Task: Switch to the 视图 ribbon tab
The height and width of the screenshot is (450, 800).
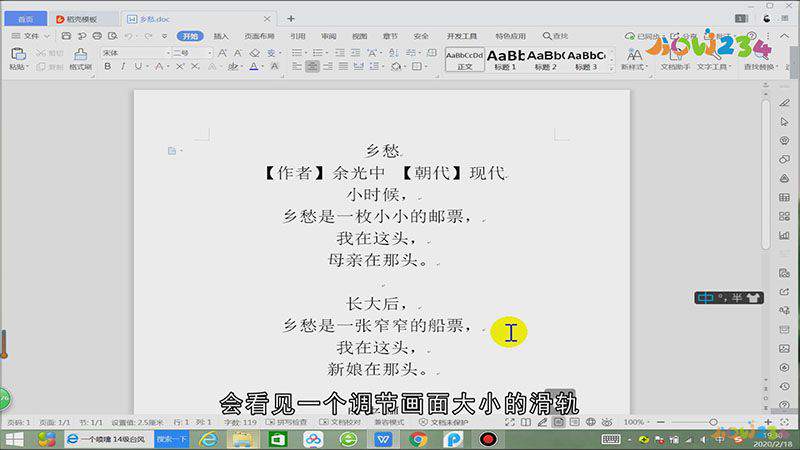Action: [359, 36]
